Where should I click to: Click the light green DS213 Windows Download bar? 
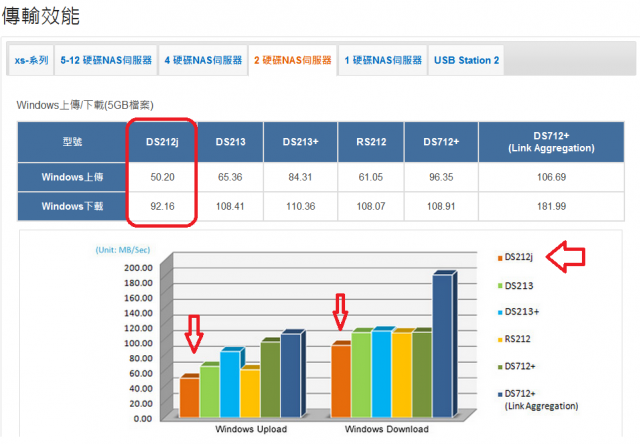(x=361, y=375)
